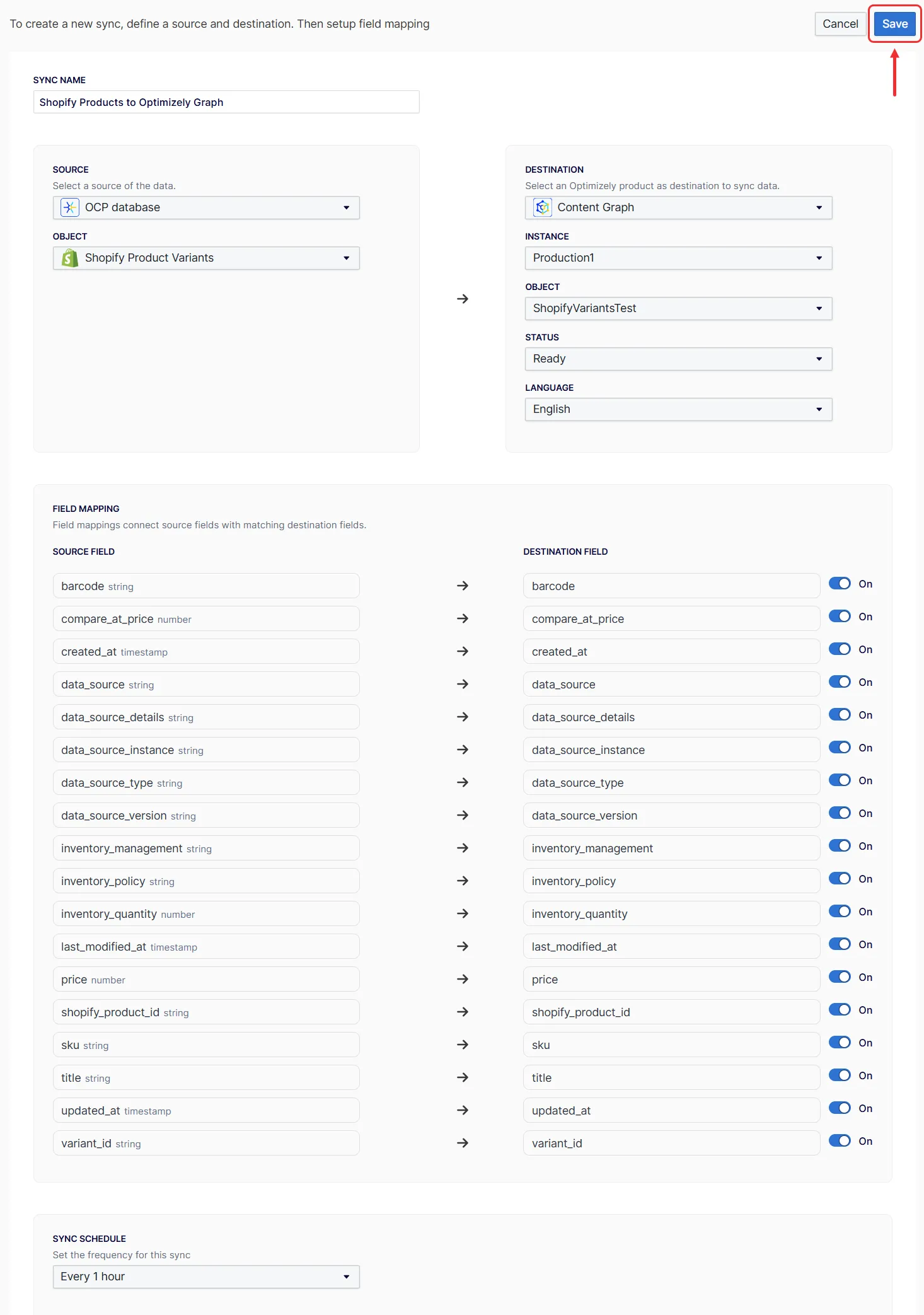
Task: Select the sku destination field
Action: 671,1045
